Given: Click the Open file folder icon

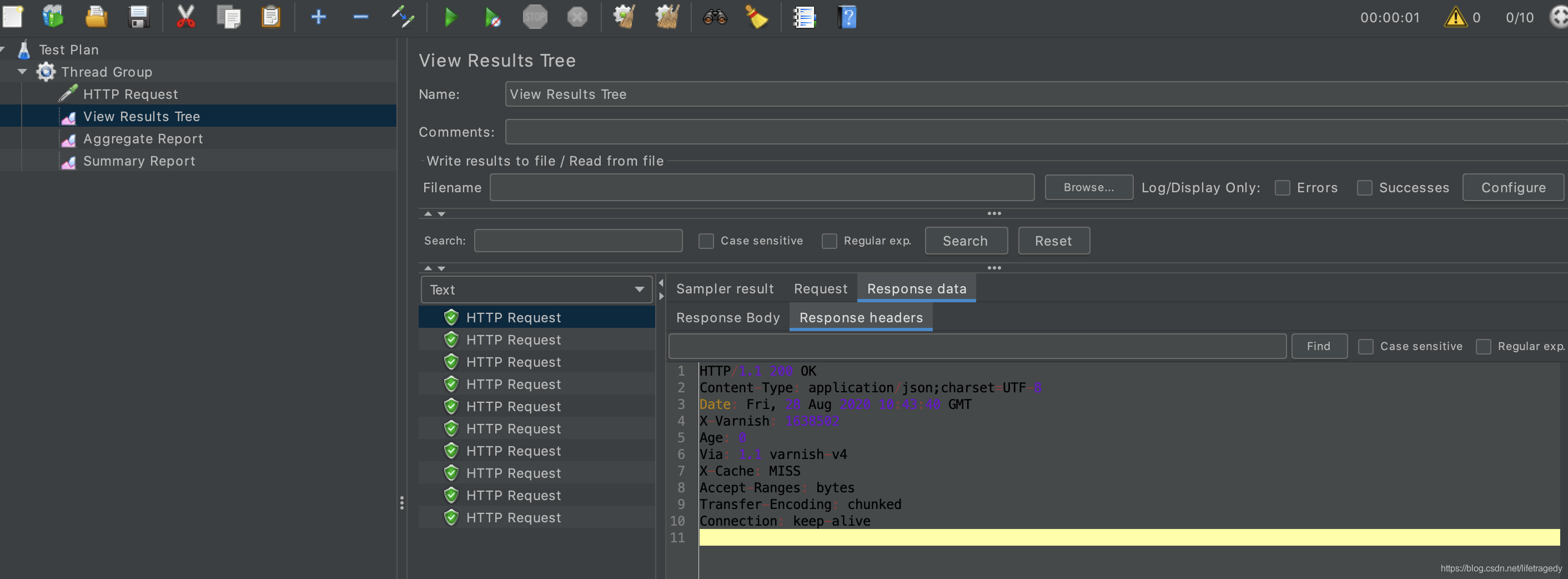Looking at the screenshot, I should (x=96, y=17).
